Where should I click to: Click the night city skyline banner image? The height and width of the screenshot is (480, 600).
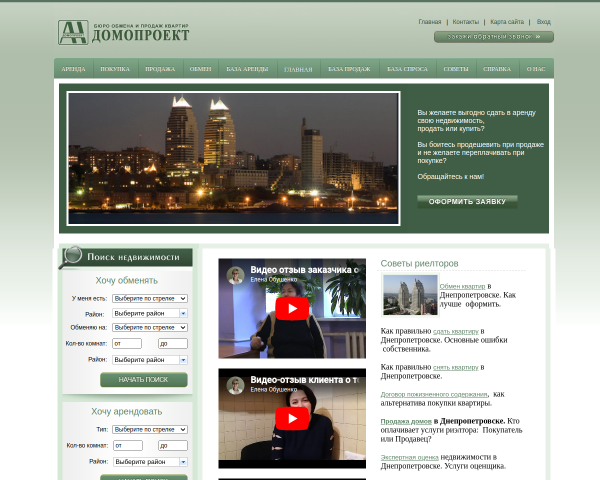(x=233, y=158)
